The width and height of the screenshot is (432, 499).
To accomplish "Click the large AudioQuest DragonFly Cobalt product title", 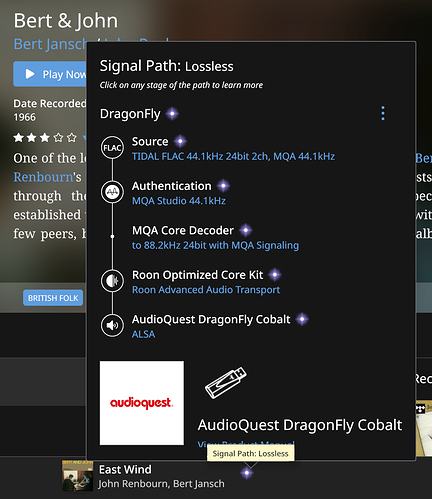I will click(x=300, y=425).
